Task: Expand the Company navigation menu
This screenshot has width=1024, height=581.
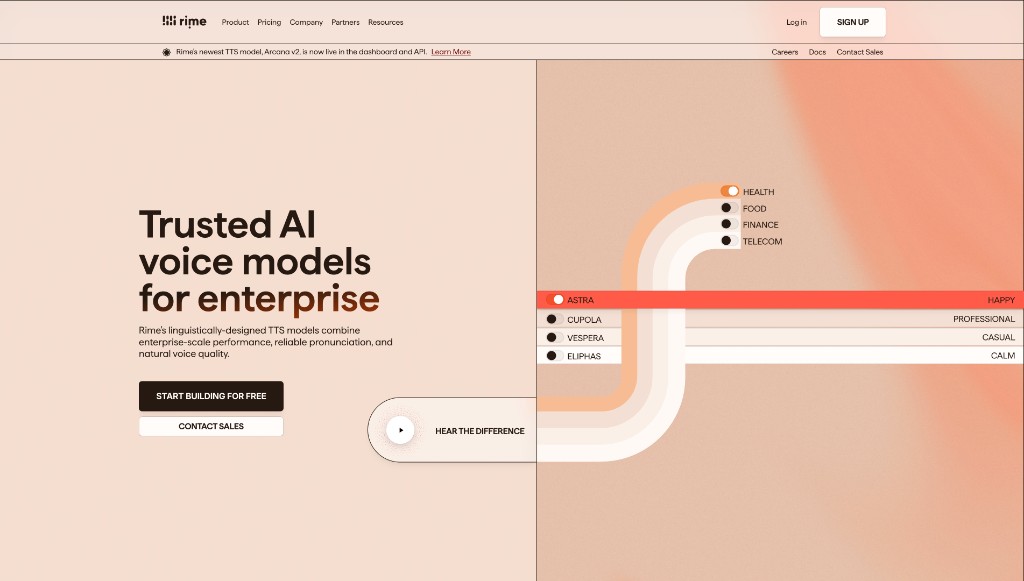Action: click(306, 22)
